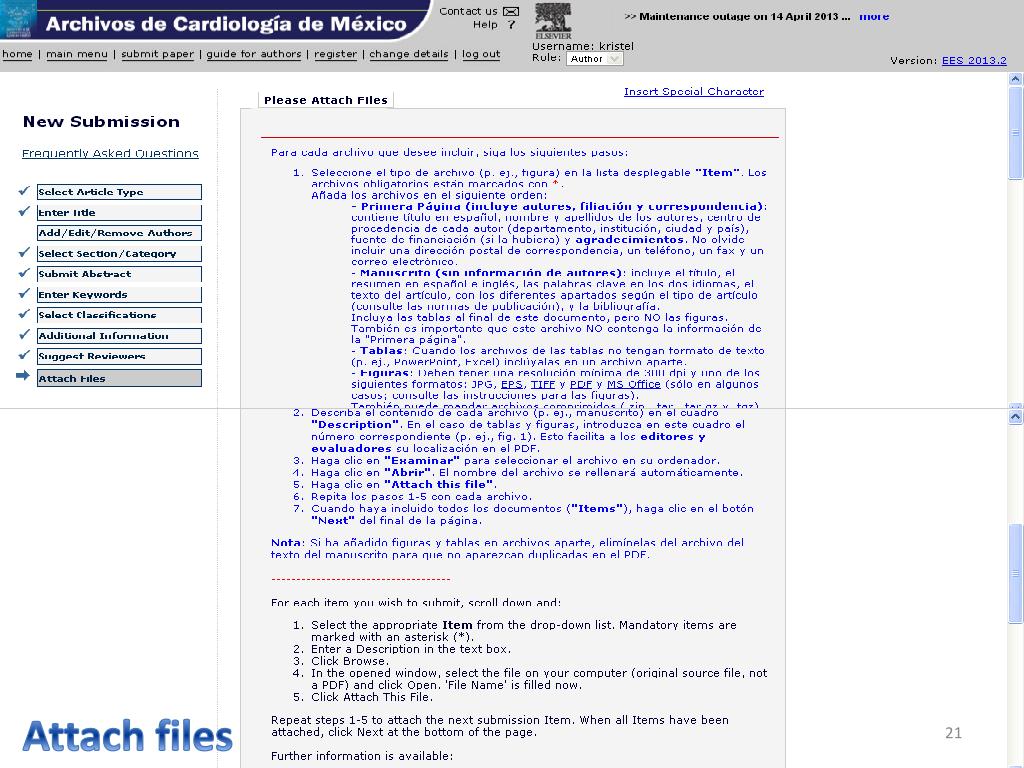Go to Select Classifications step
This screenshot has height=768, width=1024.
tap(120, 315)
